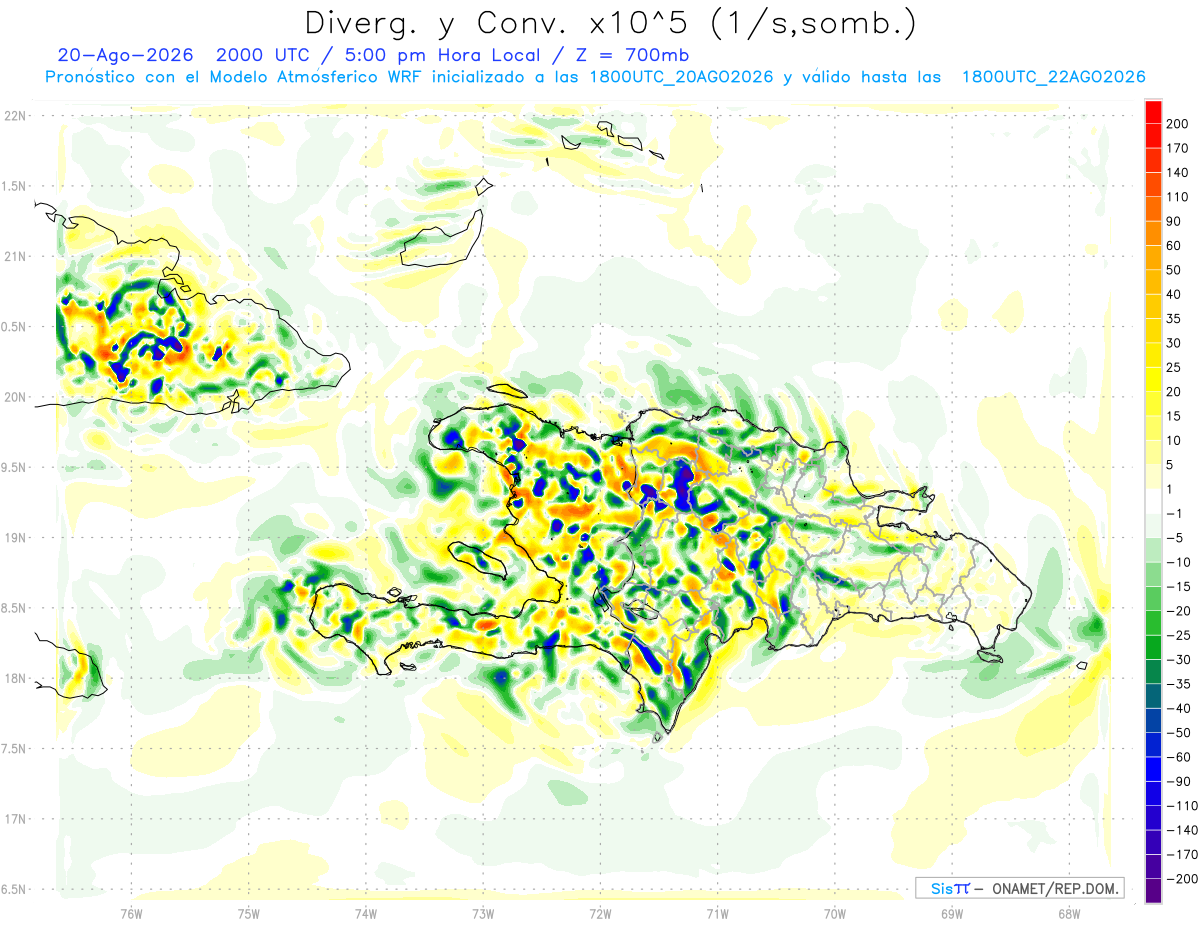Click the '1.5N' latitude label
The height and width of the screenshot is (927, 1200).
coord(13,186)
